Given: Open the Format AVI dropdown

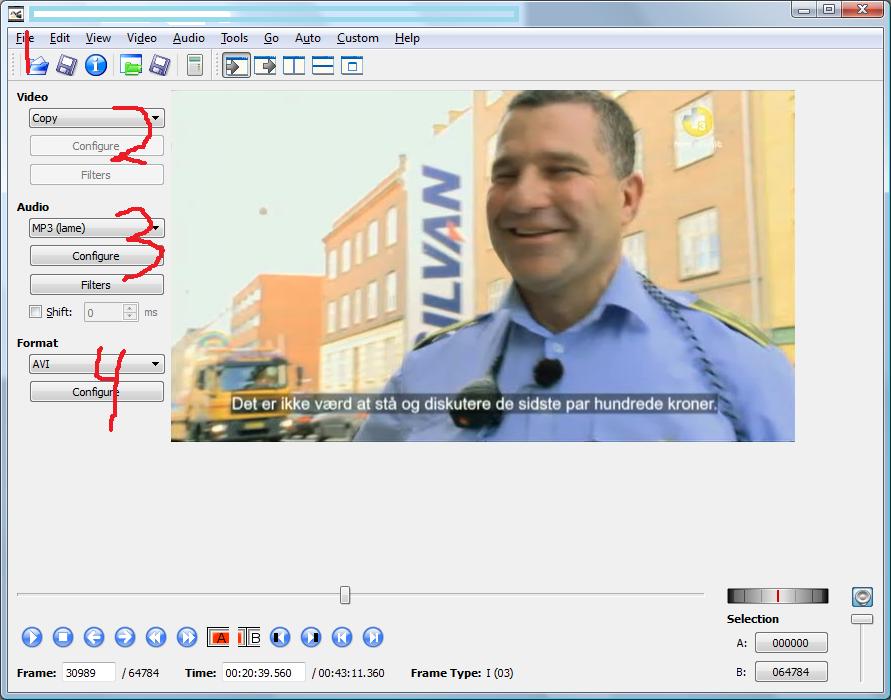Looking at the screenshot, I should (97, 364).
